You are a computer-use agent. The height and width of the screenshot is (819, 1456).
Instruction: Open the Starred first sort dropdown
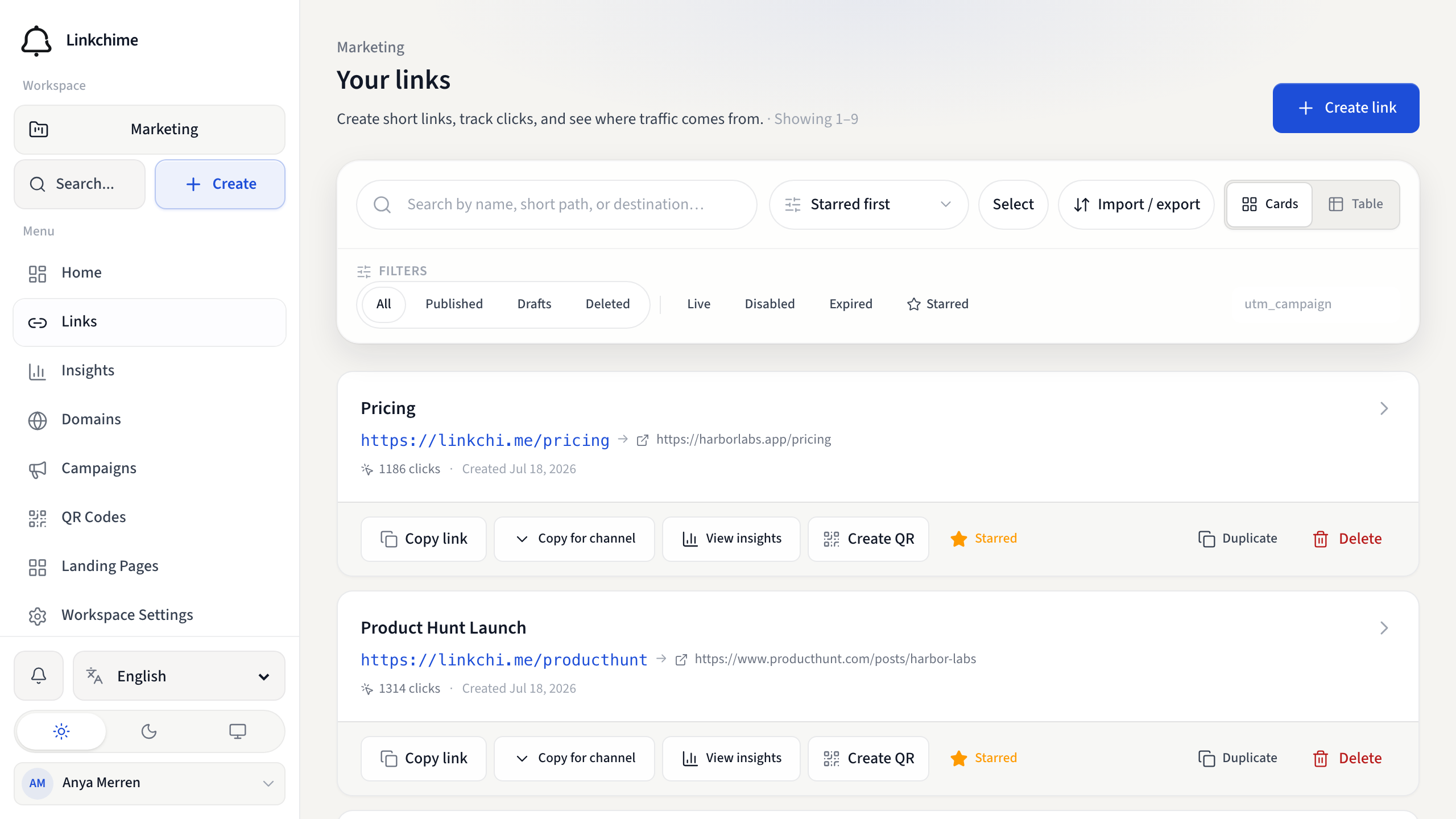pyautogui.click(x=868, y=205)
